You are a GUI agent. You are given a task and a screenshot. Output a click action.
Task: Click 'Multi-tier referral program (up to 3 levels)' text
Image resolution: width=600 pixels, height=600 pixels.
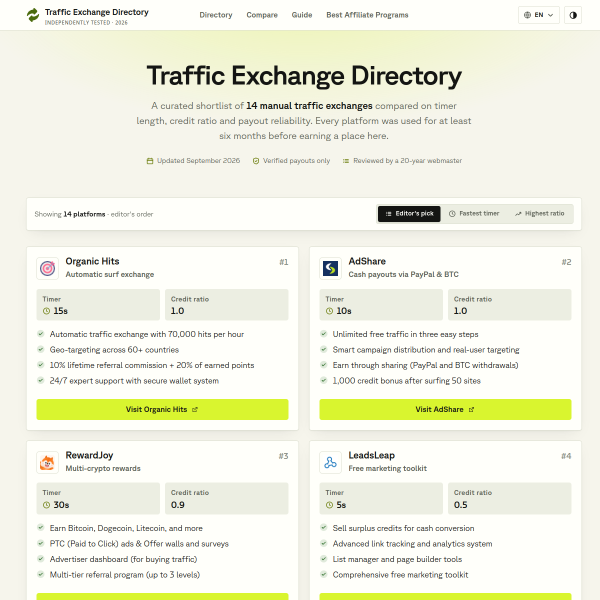click(125, 575)
